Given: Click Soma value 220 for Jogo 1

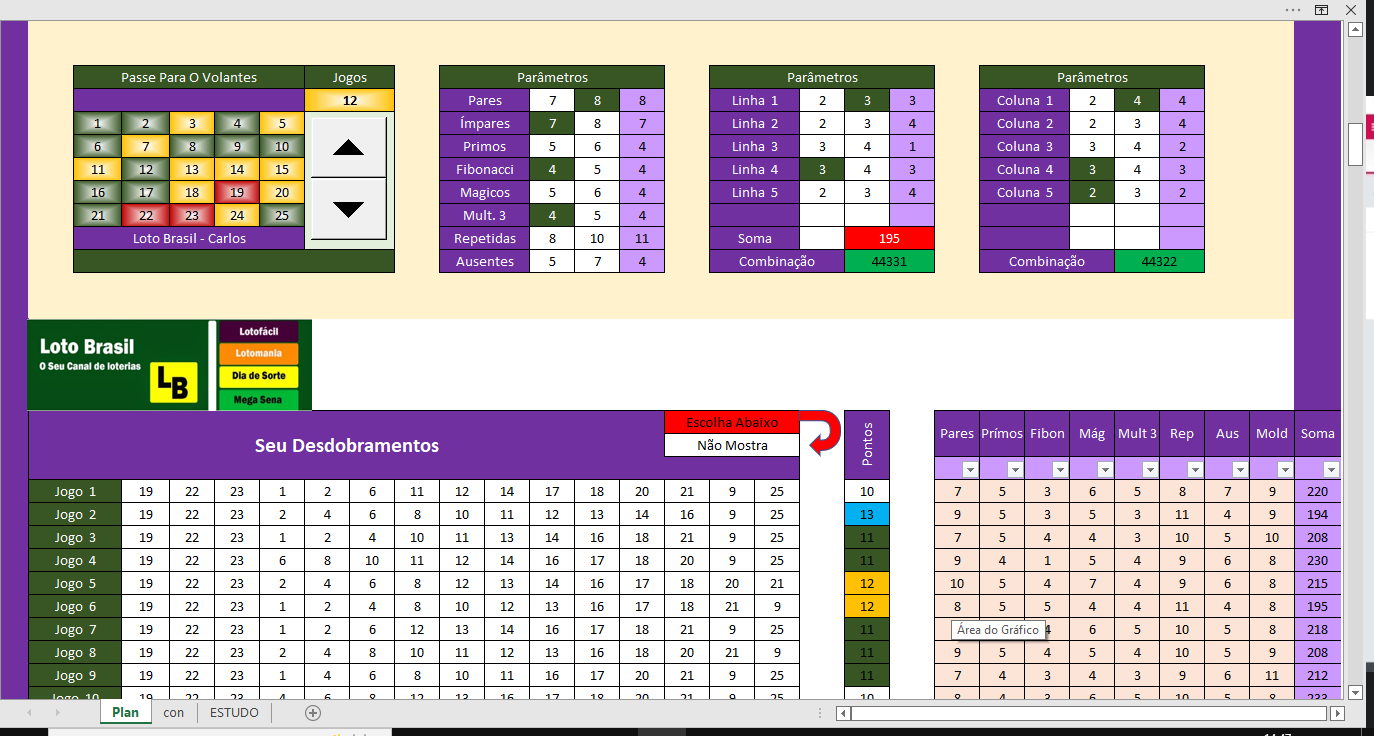Looking at the screenshot, I should [1317, 491].
